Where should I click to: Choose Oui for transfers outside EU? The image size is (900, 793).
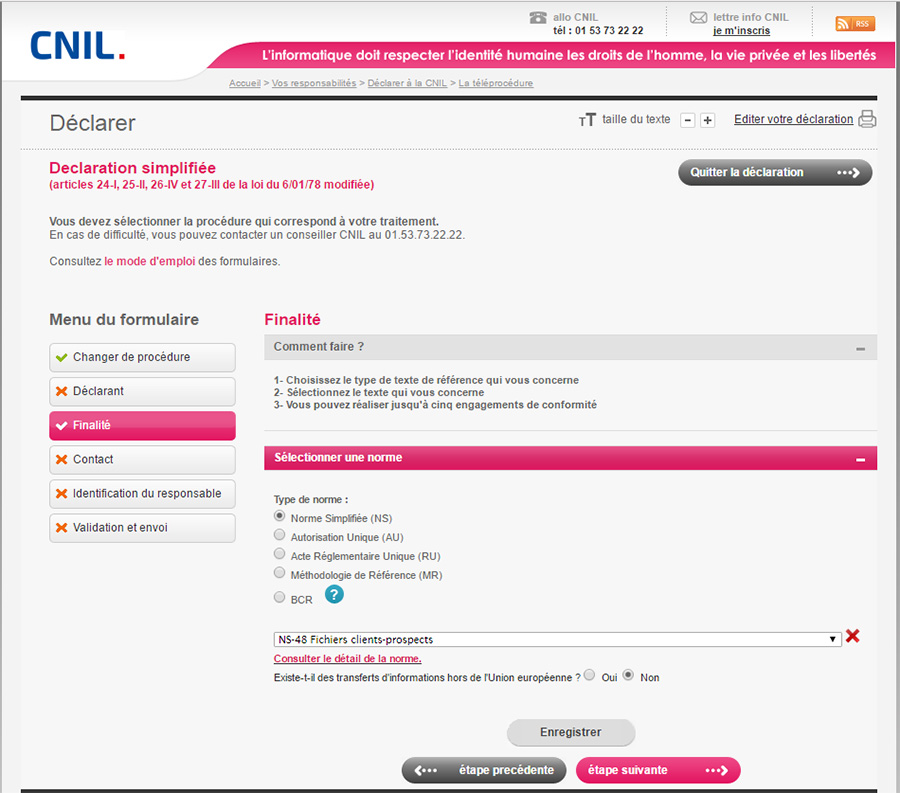point(589,675)
